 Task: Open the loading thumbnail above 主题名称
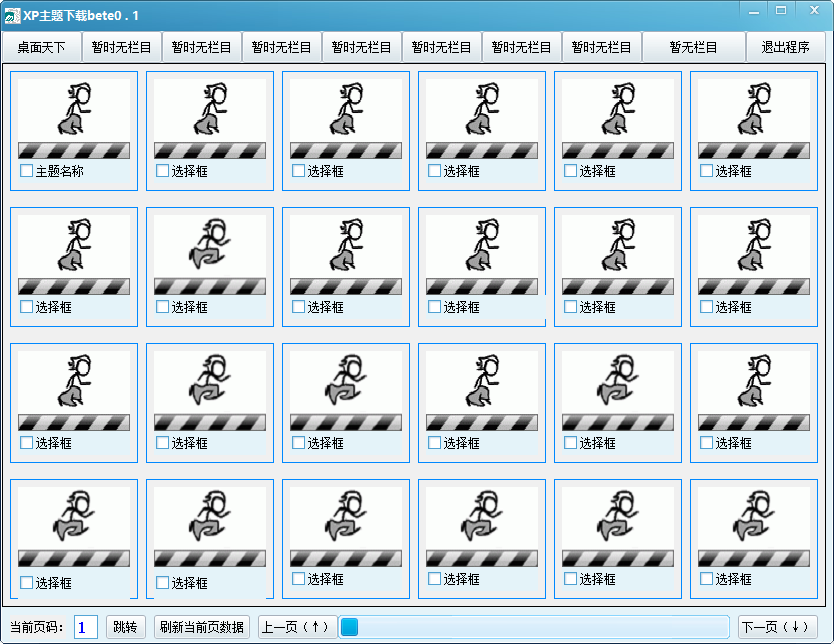[x=74, y=119]
